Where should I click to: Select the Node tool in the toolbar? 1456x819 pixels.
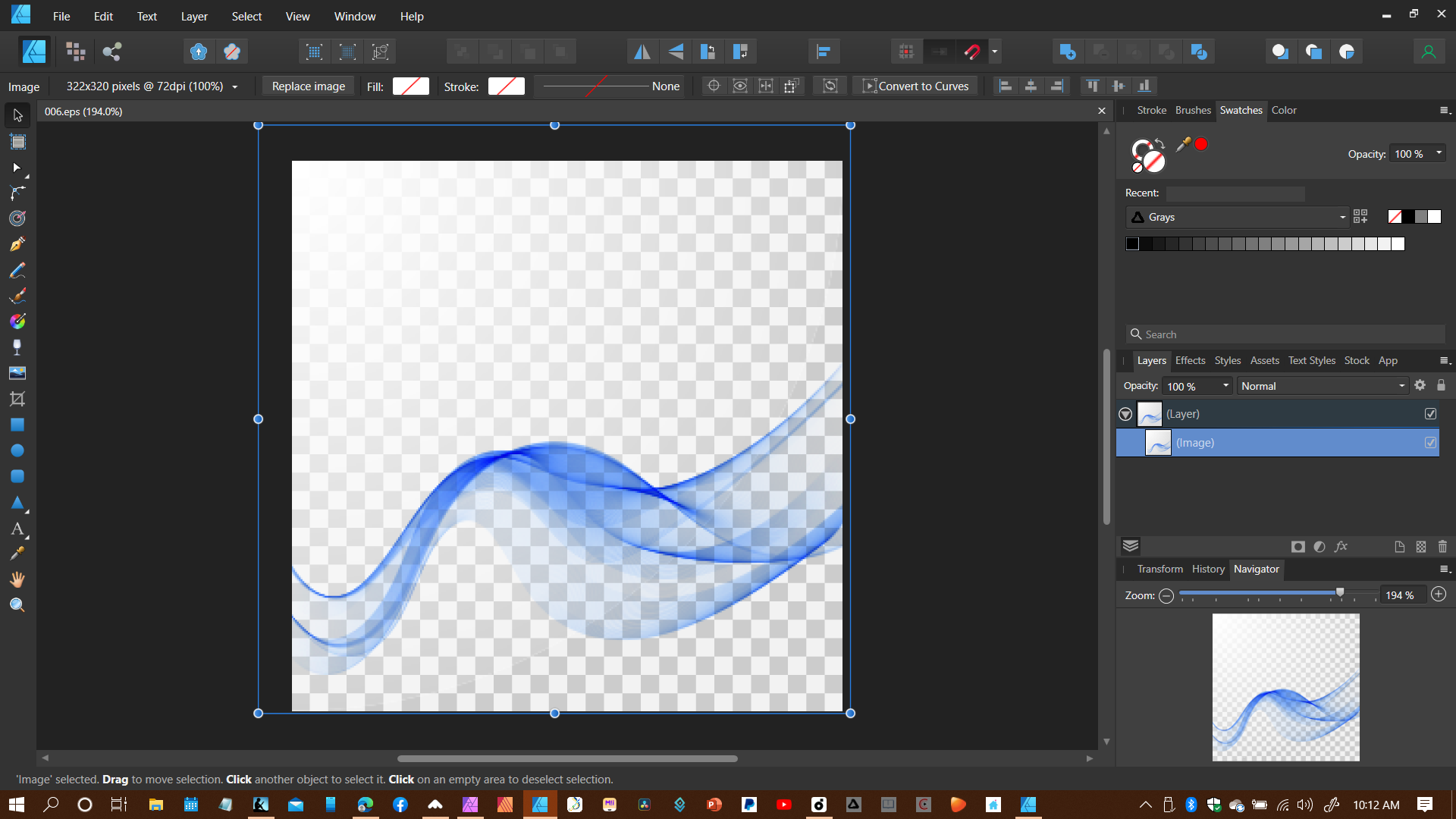pyautogui.click(x=17, y=168)
